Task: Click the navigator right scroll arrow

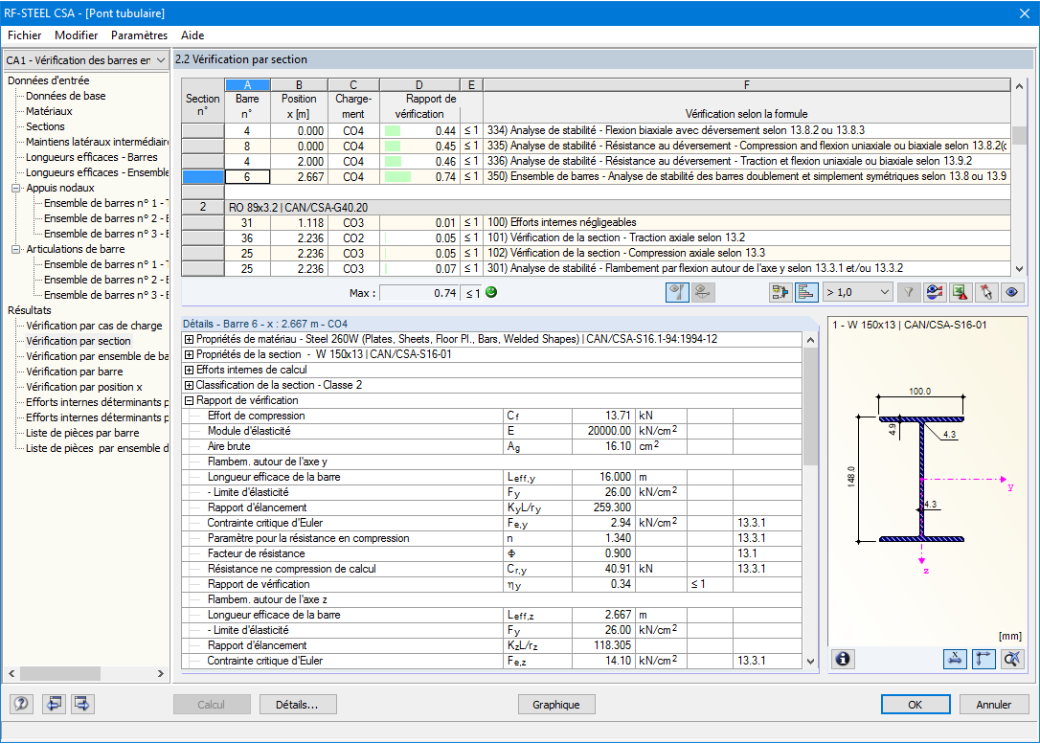Action: click(x=161, y=674)
